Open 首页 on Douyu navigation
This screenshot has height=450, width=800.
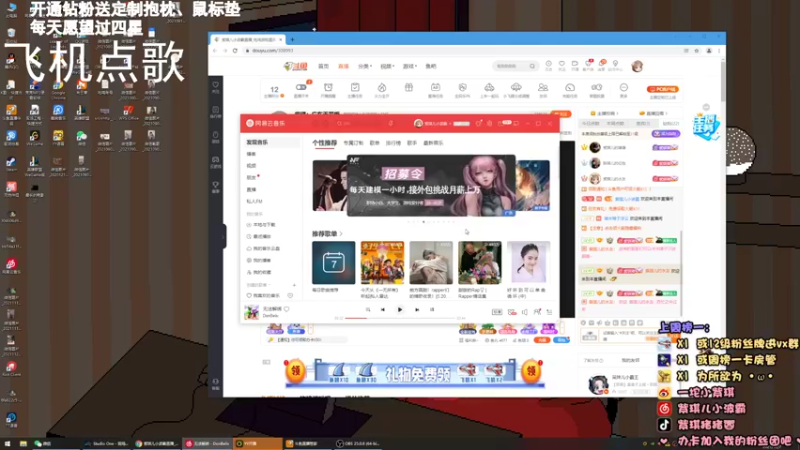pos(323,66)
